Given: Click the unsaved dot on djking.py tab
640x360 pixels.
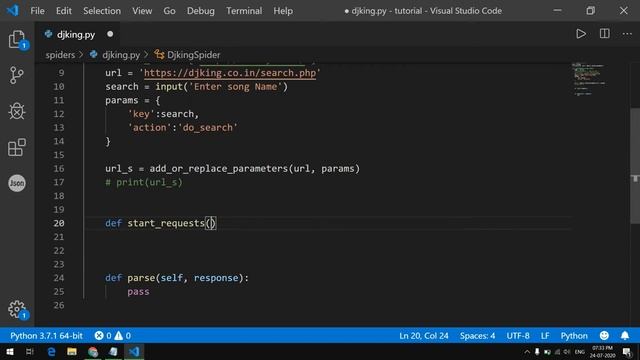Looking at the screenshot, I should coord(110,34).
